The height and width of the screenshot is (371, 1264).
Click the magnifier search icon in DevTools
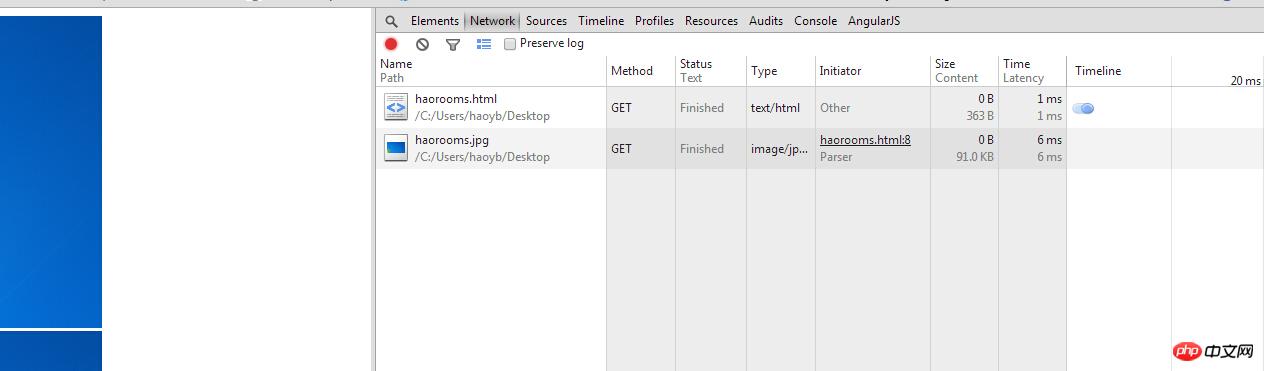pos(391,21)
